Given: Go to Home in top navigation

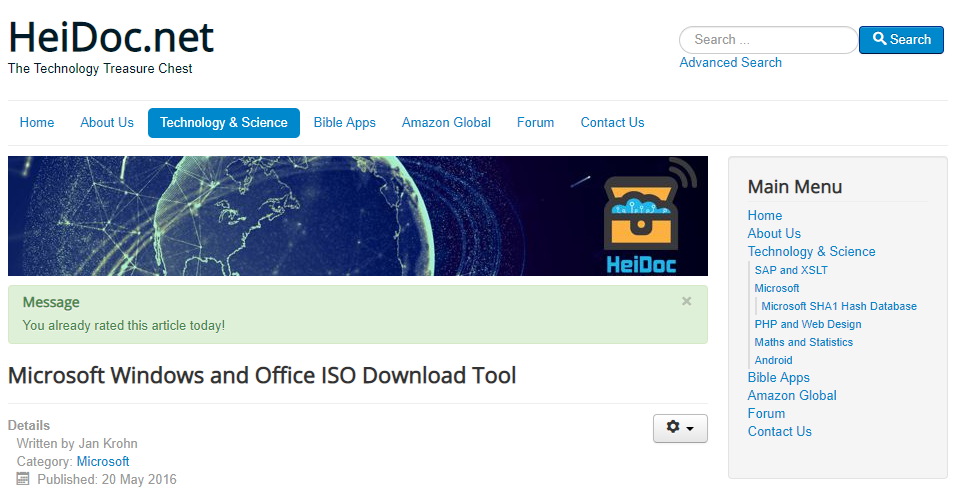Looking at the screenshot, I should coord(37,122).
